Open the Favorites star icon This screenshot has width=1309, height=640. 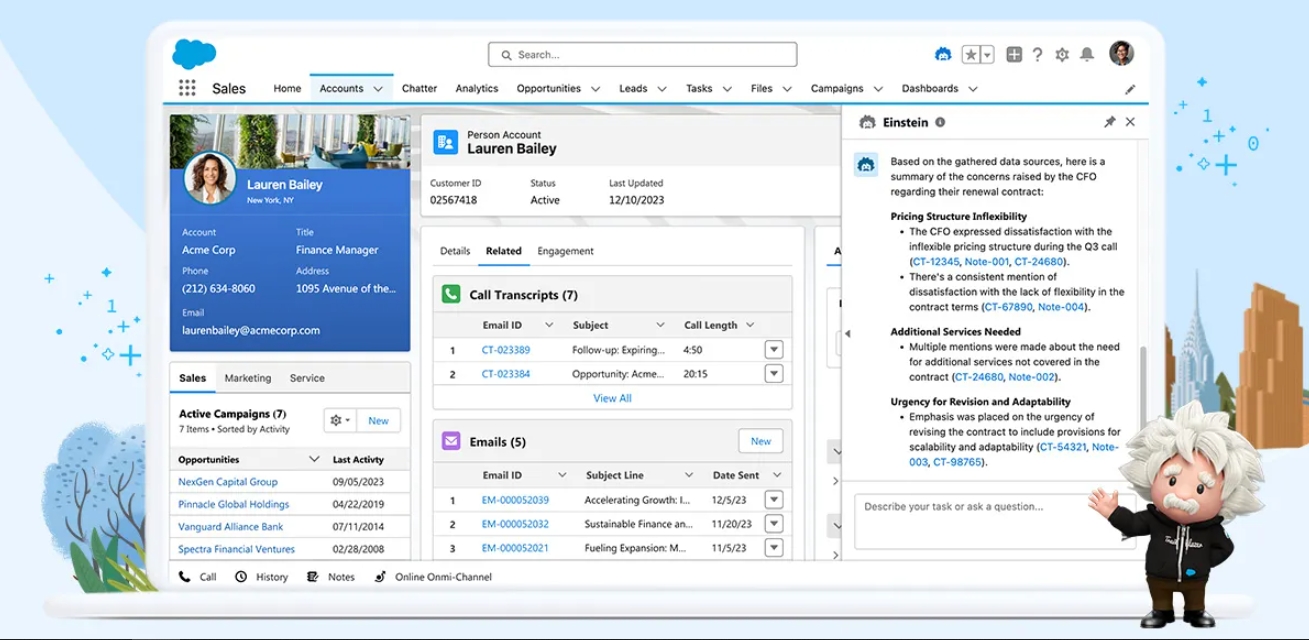point(971,54)
